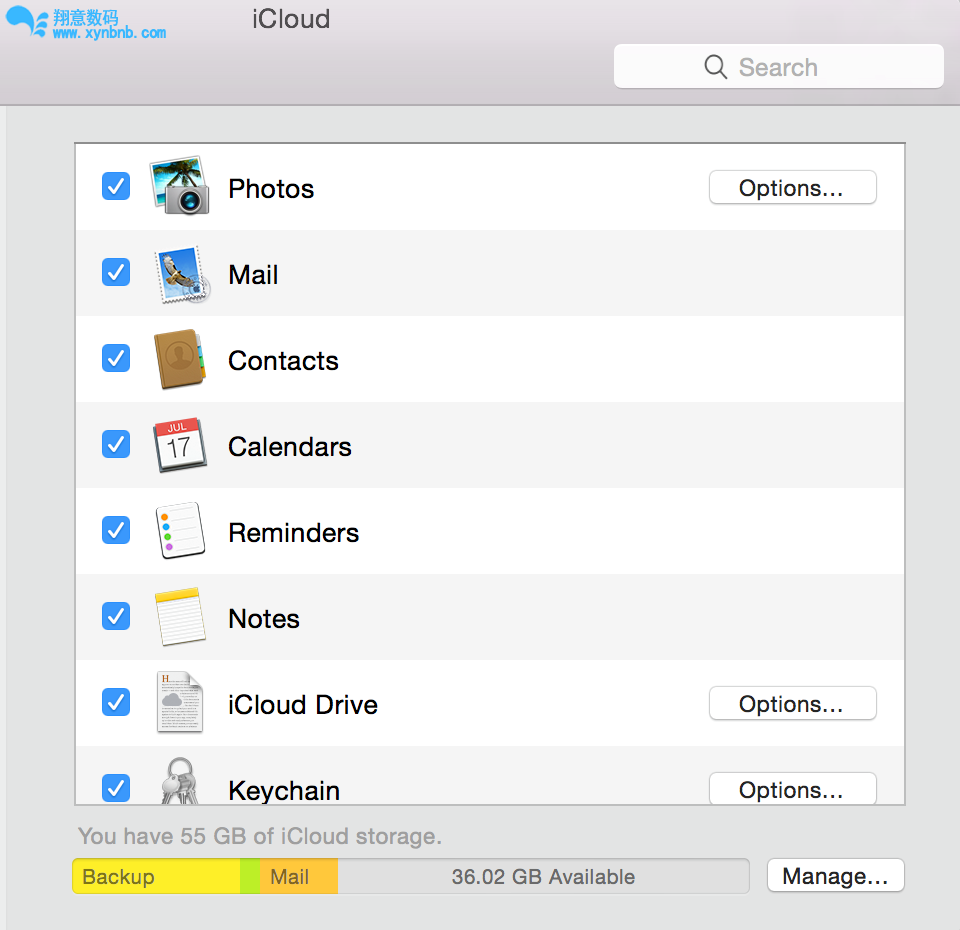Open Options for Photos
Screen dimensions: 960x930
coord(792,187)
